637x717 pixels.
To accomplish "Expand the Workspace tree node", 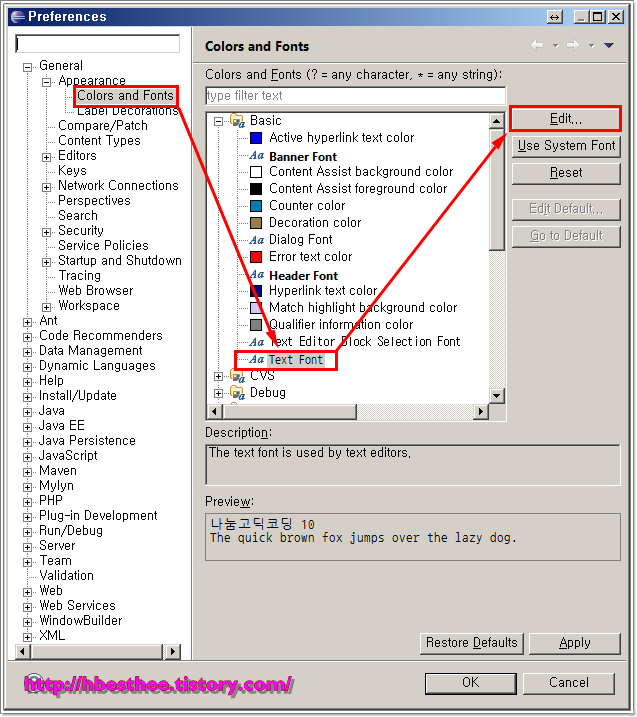I will 46,307.
